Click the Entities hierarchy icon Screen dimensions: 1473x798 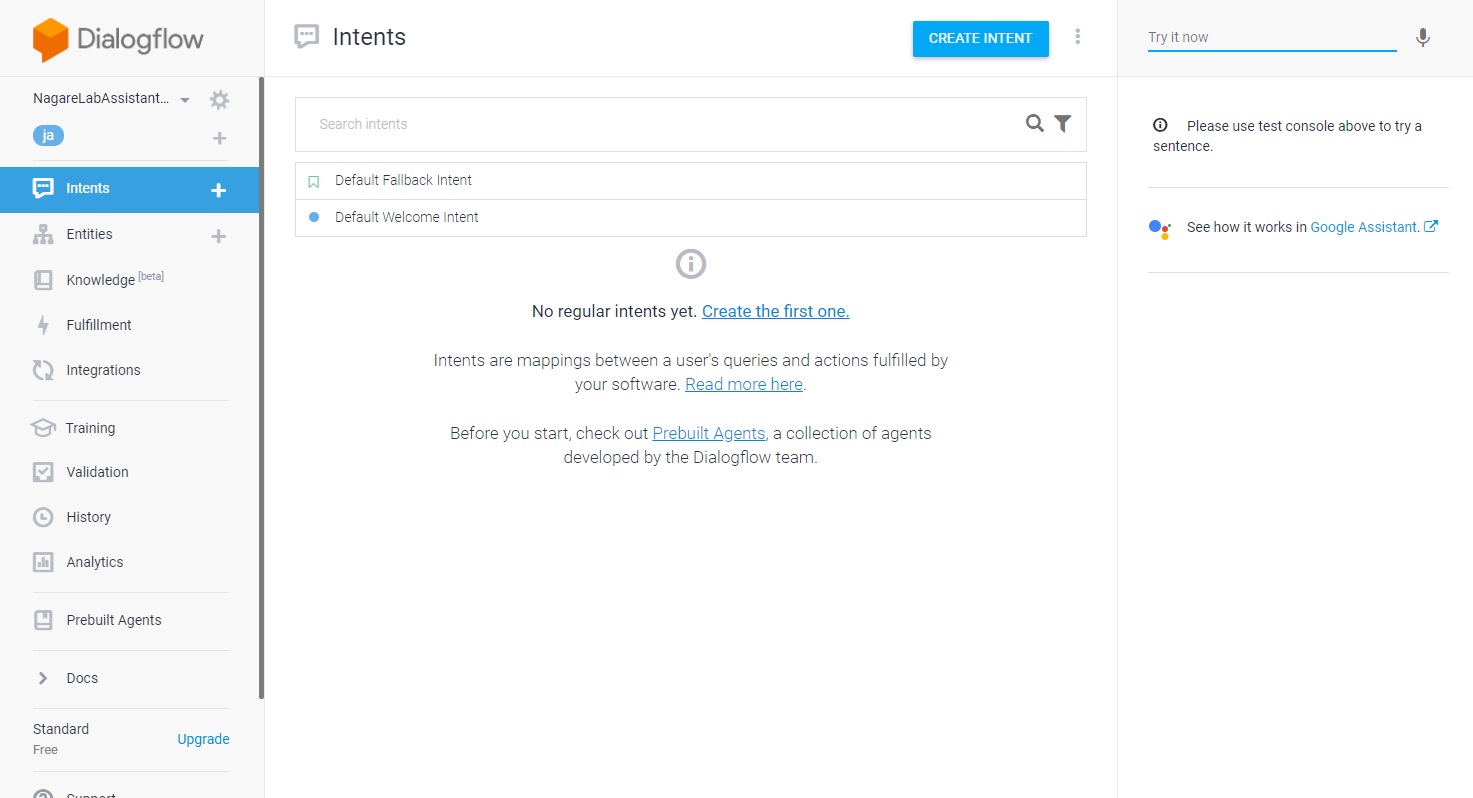[x=43, y=234]
